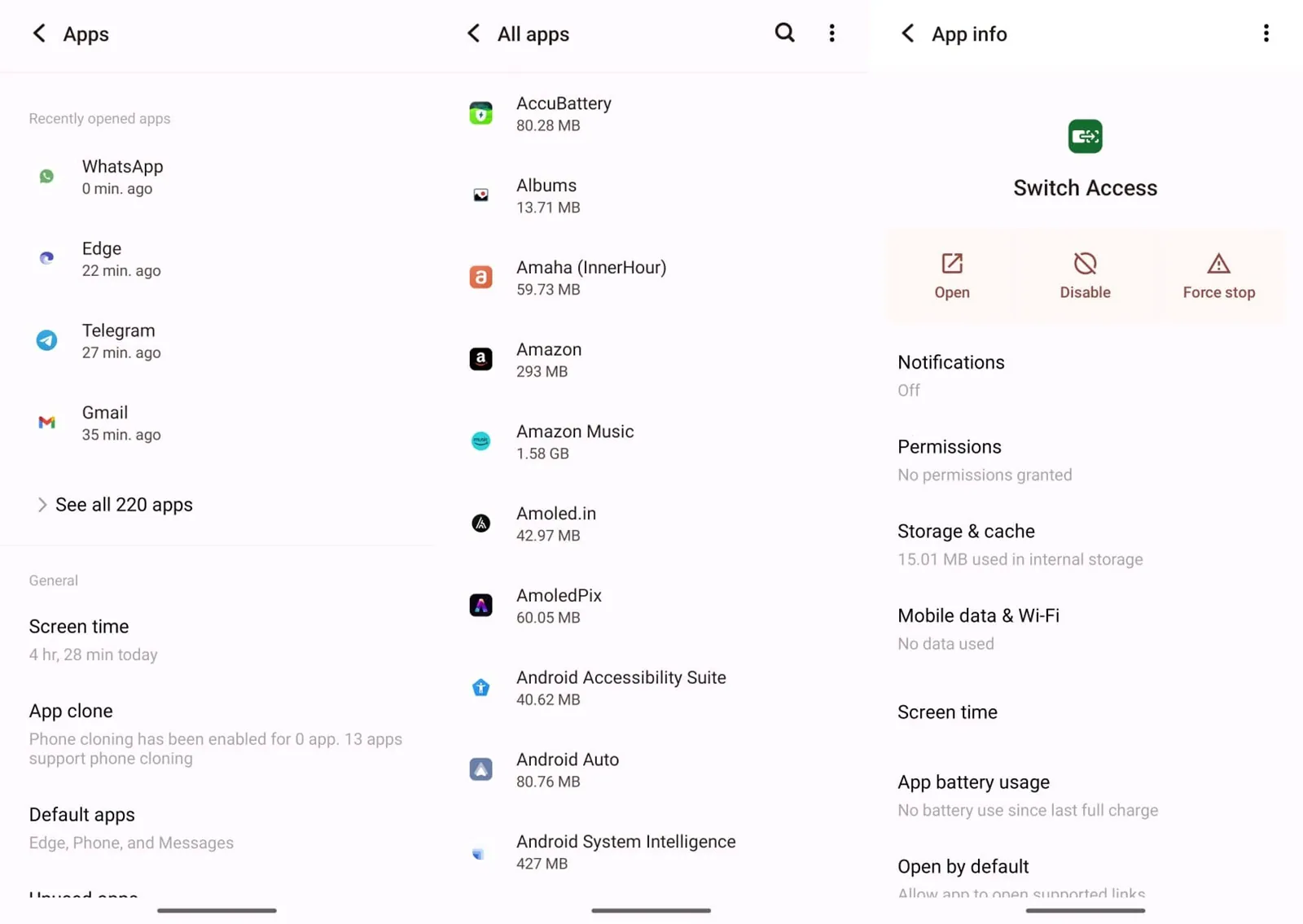Open the Switch Access app
The image size is (1303, 924).
951,275
